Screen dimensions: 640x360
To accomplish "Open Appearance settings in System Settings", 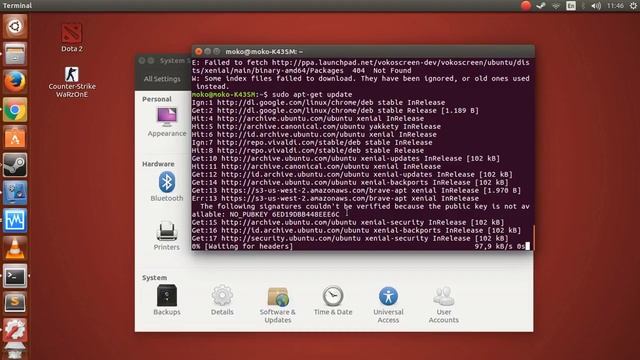I will [x=167, y=122].
